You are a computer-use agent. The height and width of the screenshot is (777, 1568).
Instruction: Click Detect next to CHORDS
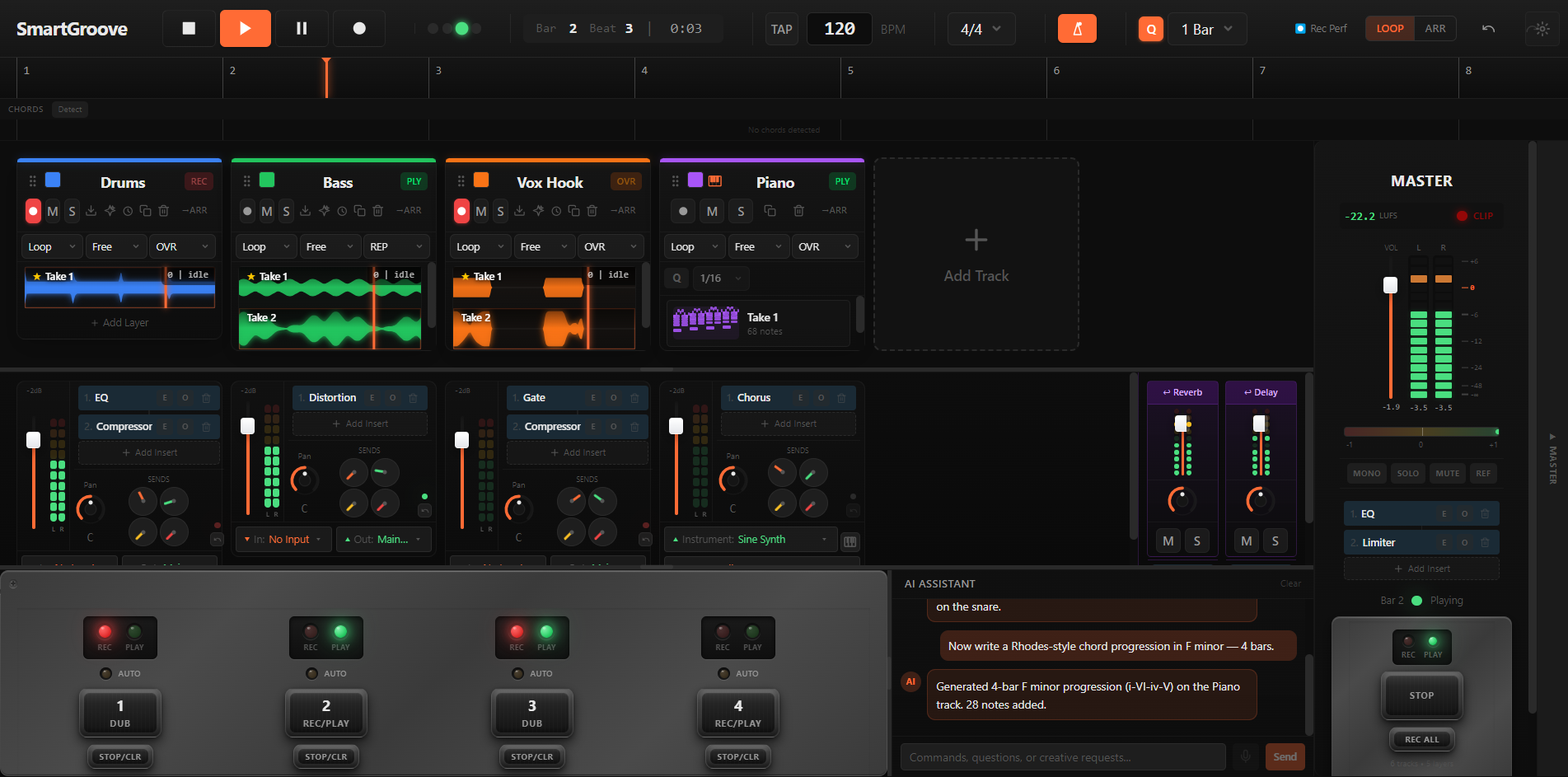coord(70,109)
